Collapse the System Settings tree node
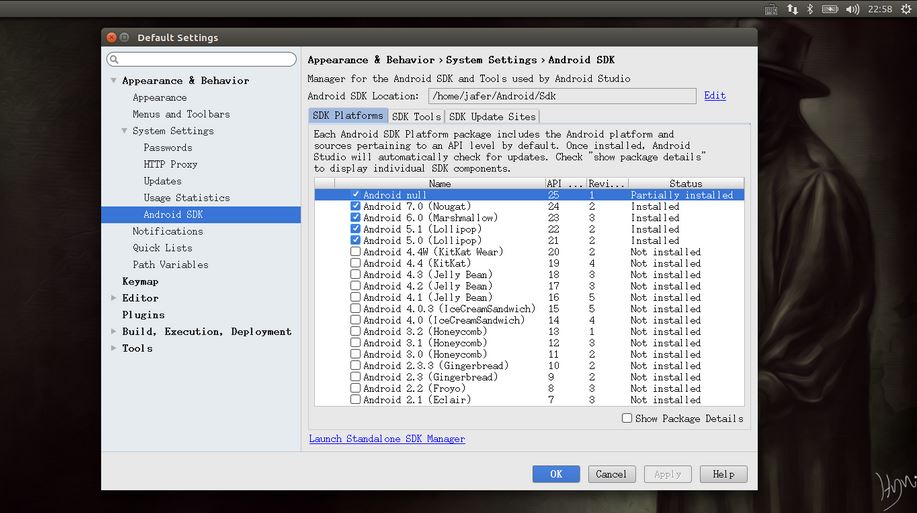The image size is (917, 513). pos(124,130)
